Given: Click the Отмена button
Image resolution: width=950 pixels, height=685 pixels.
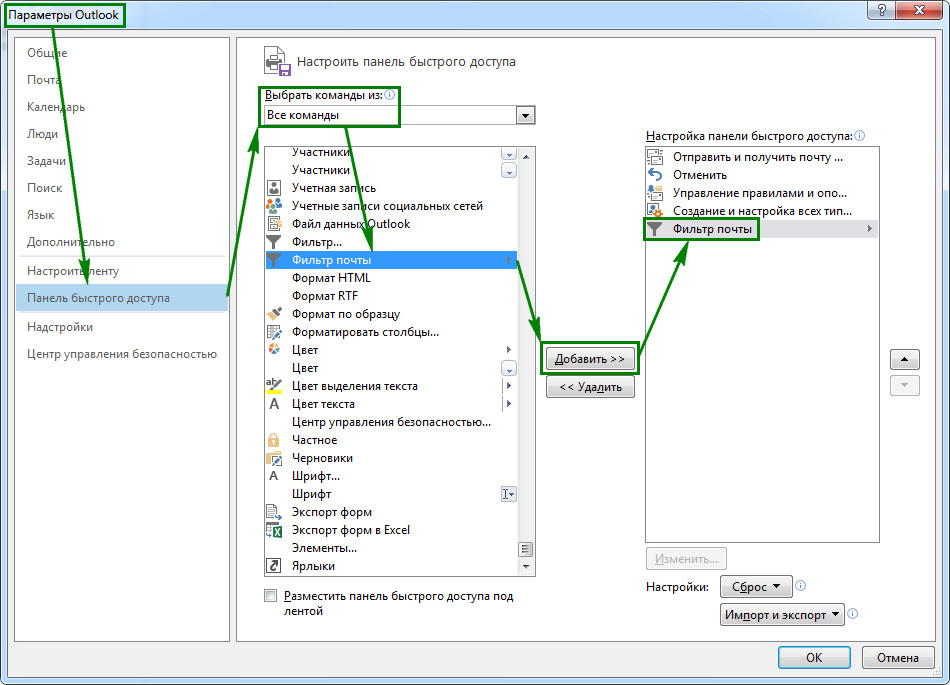Looking at the screenshot, I should 897,657.
